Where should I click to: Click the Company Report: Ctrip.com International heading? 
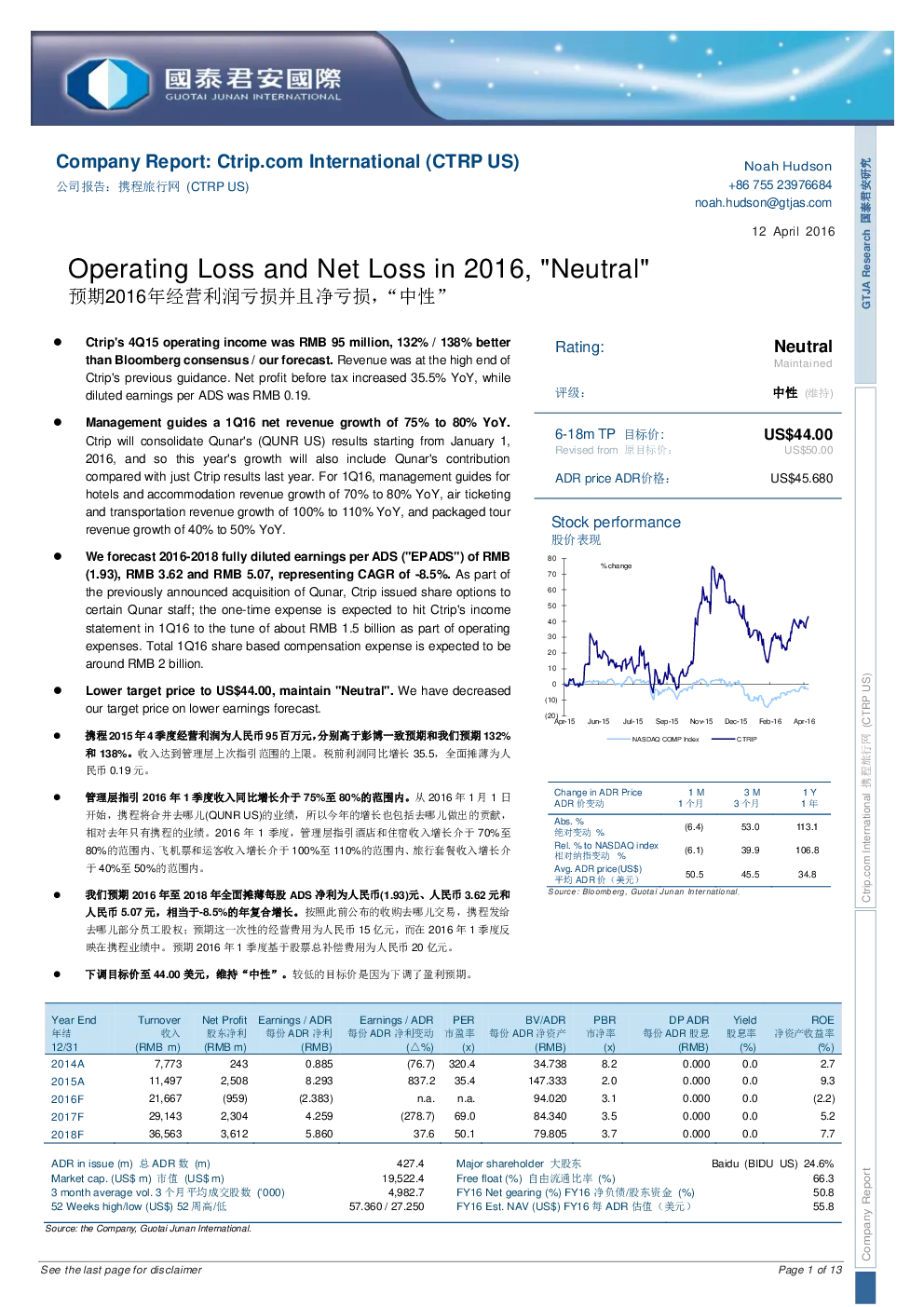coord(287,161)
